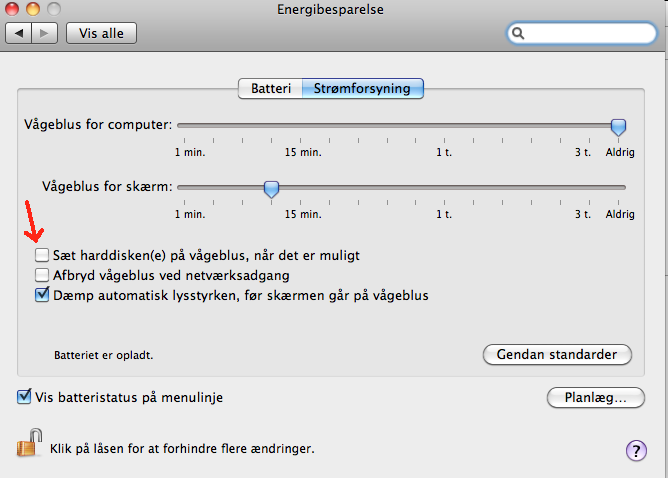
Task: Select the Strømforsyning tab
Action: pos(363,88)
